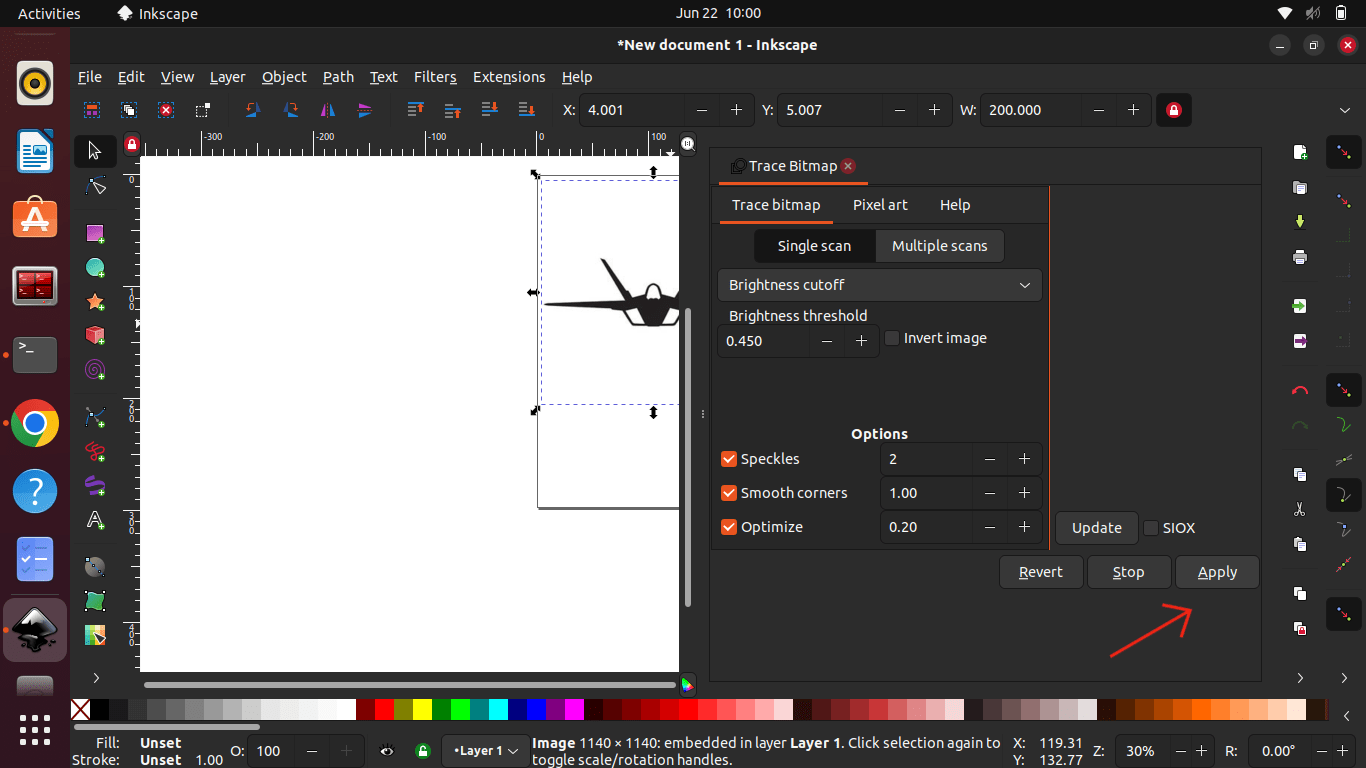Expand the toolbar overflow chevron
Viewport: 1366px width, 768px height.
pyautogui.click(x=1344, y=110)
